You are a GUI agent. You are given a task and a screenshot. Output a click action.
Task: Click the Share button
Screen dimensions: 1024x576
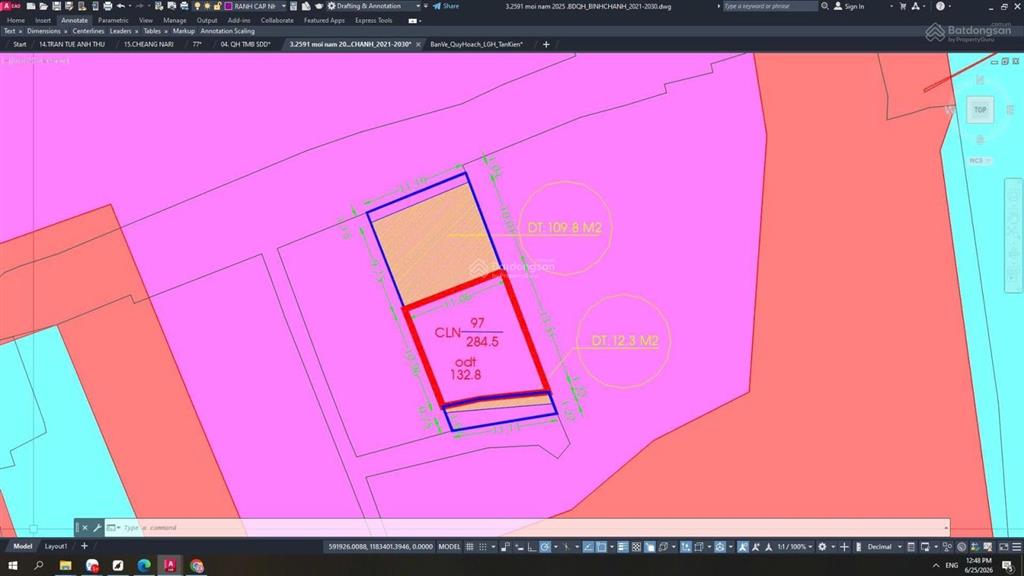click(x=445, y=6)
